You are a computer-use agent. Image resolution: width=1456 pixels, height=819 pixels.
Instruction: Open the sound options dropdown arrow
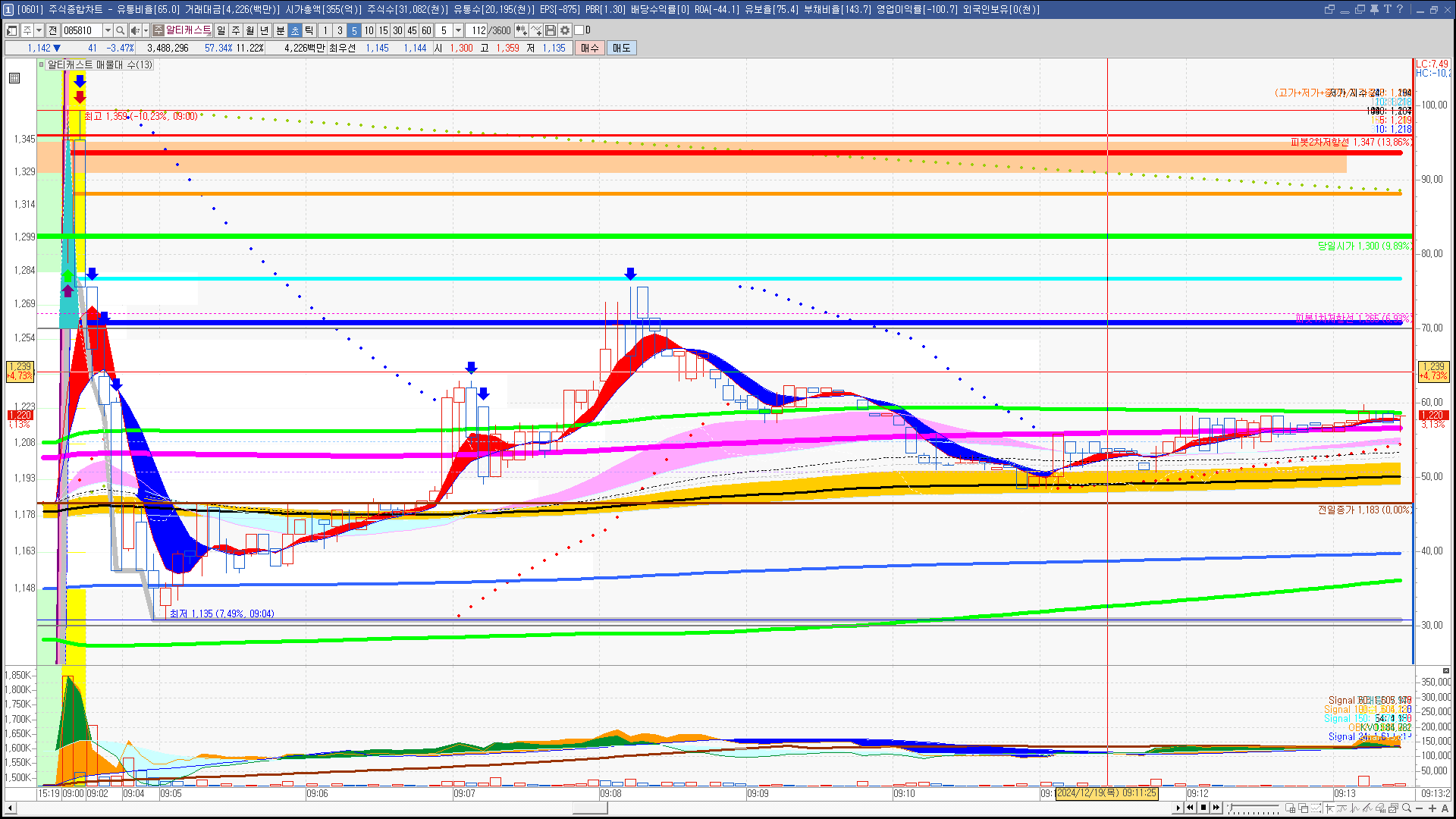(146, 30)
